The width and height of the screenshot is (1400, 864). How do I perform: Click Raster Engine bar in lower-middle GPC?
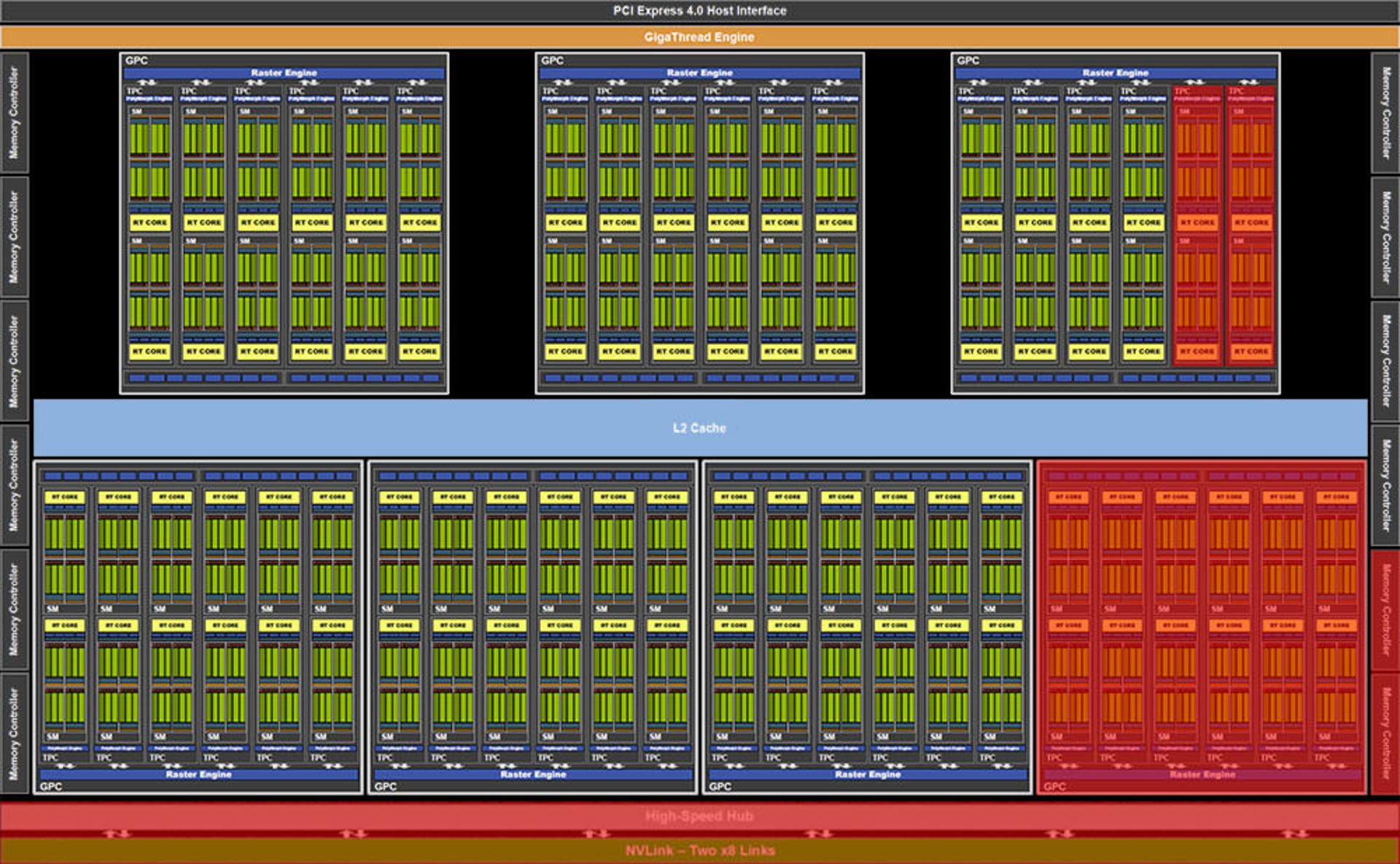coord(533,774)
